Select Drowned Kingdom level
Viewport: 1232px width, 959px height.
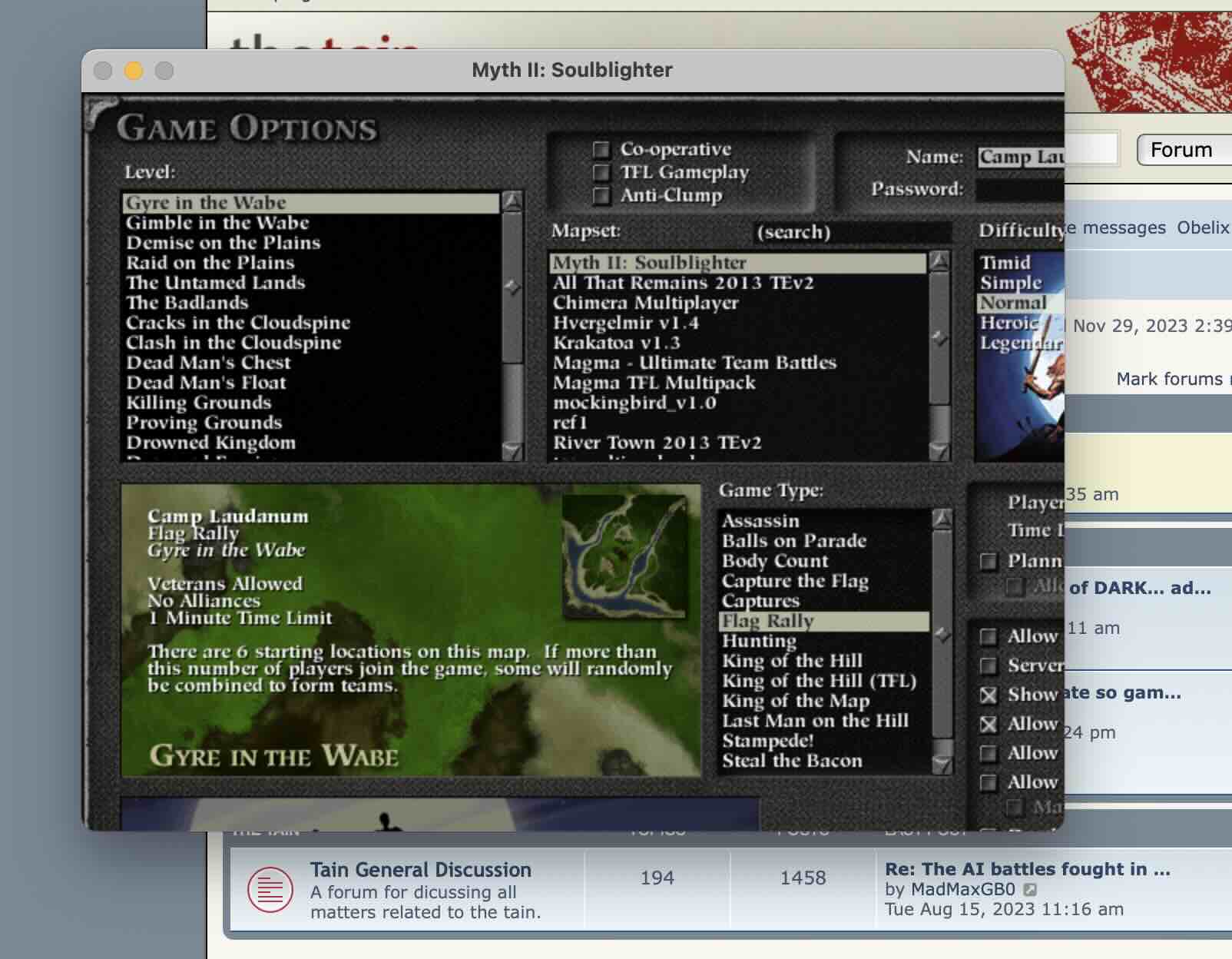pos(310,443)
